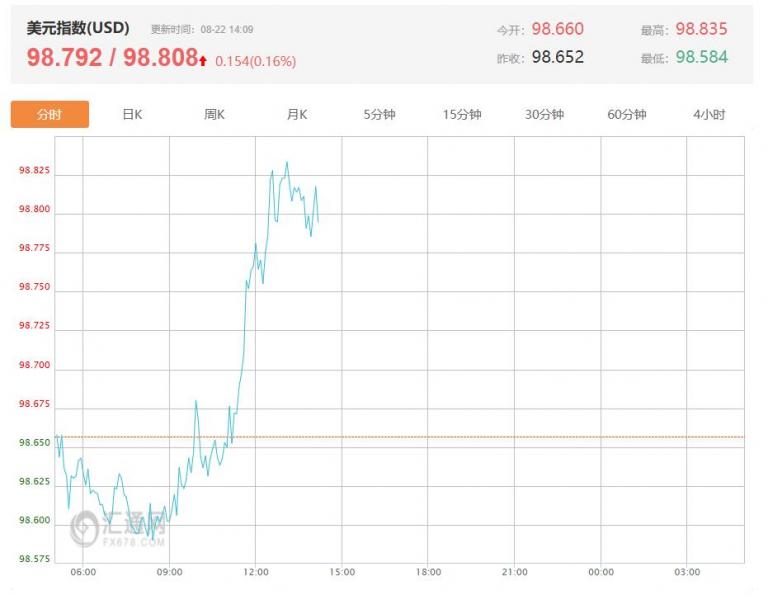Click the 98.792 / 98.808 quote price

112,58
